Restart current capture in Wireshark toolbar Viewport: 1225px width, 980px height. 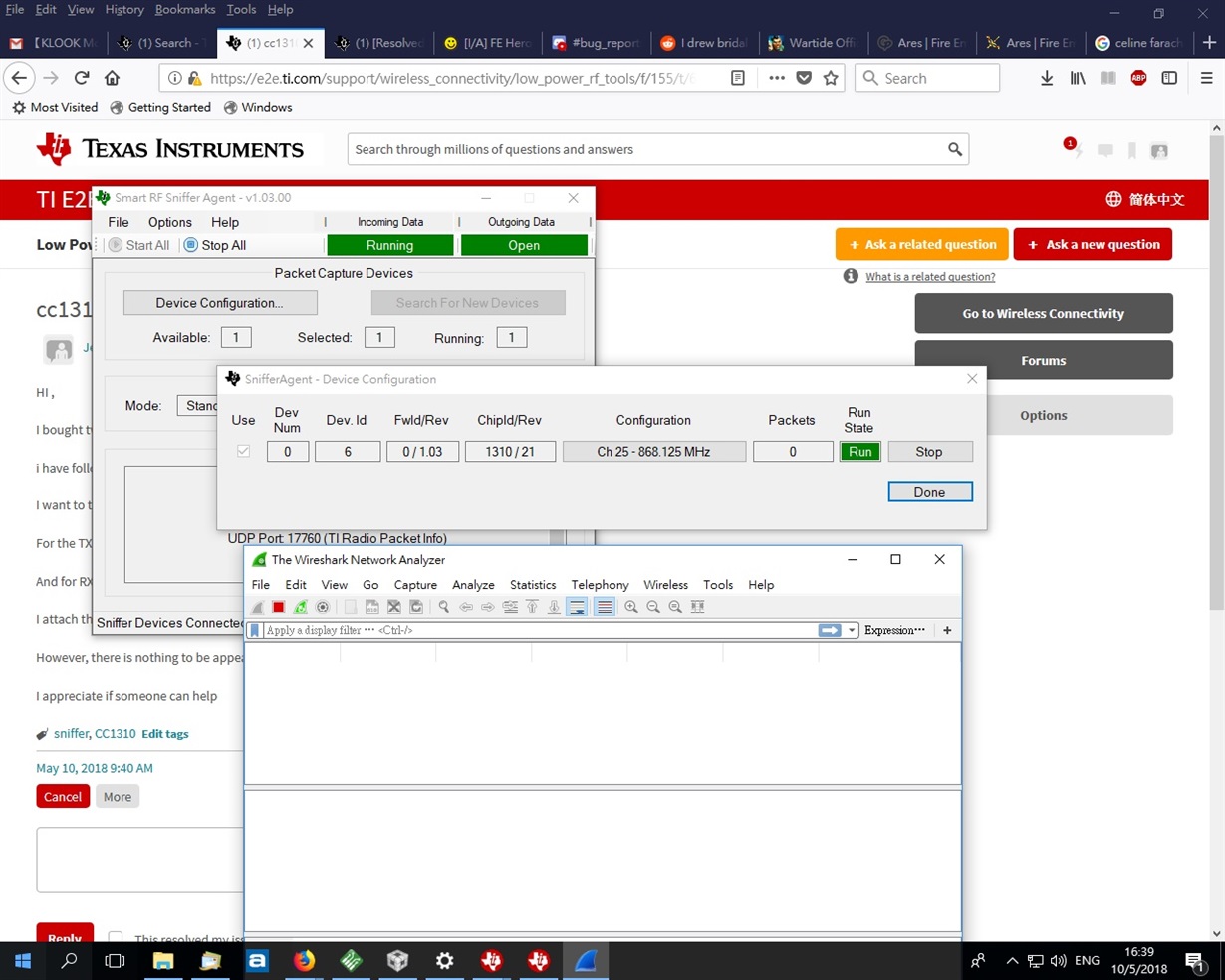300,607
